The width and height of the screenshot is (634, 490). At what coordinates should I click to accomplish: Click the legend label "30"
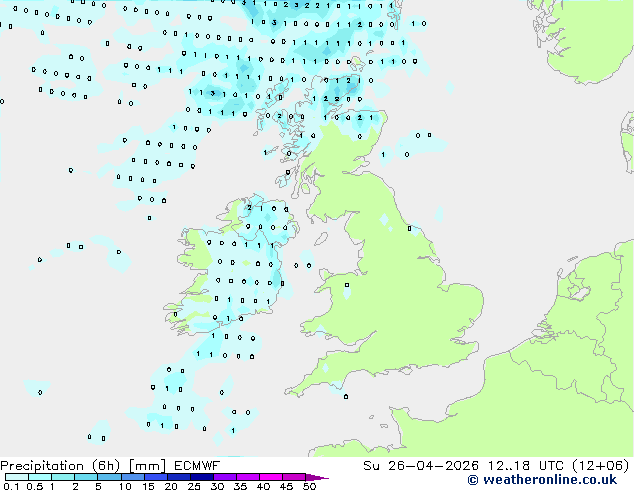(x=217, y=486)
